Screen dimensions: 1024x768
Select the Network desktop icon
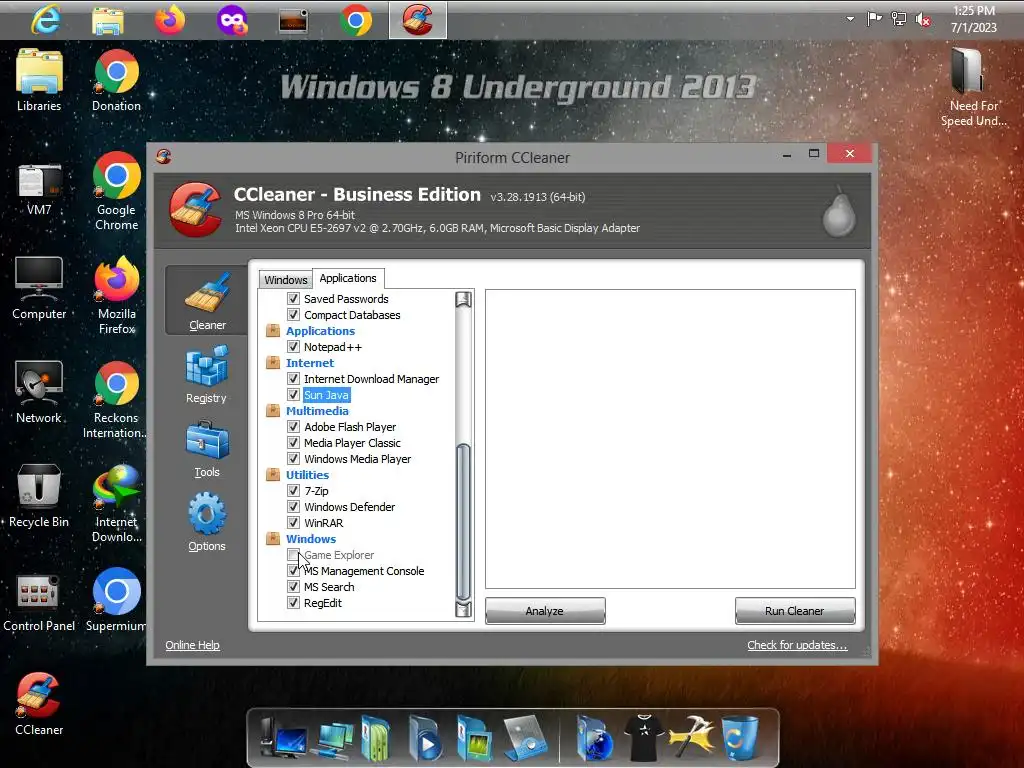click(39, 392)
